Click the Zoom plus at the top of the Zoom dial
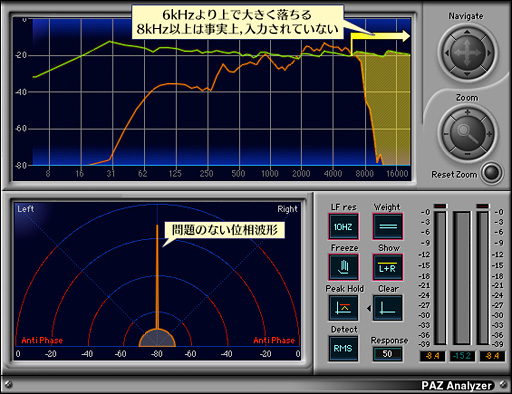Image resolution: width=512 pixels, height=394 pixels. coord(467,112)
